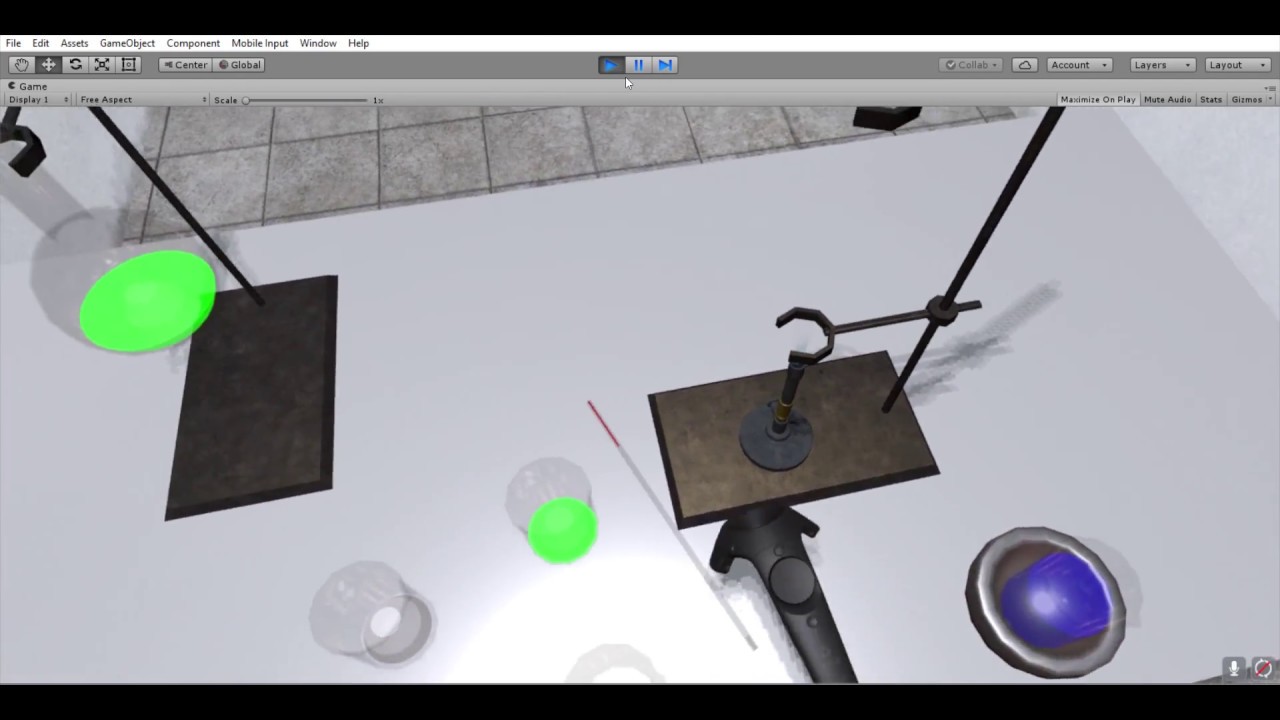Toggle Mute Audio
The image size is (1280, 720).
coord(1168,100)
